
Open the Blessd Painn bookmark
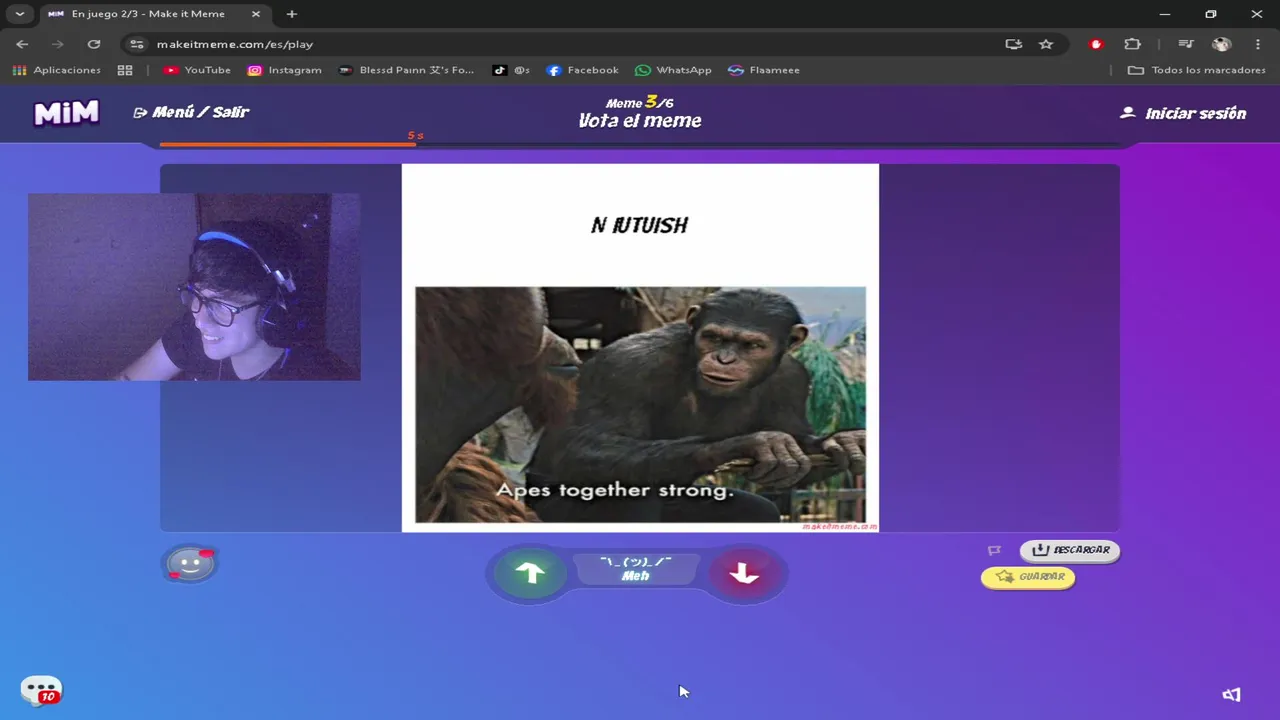pos(407,70)
